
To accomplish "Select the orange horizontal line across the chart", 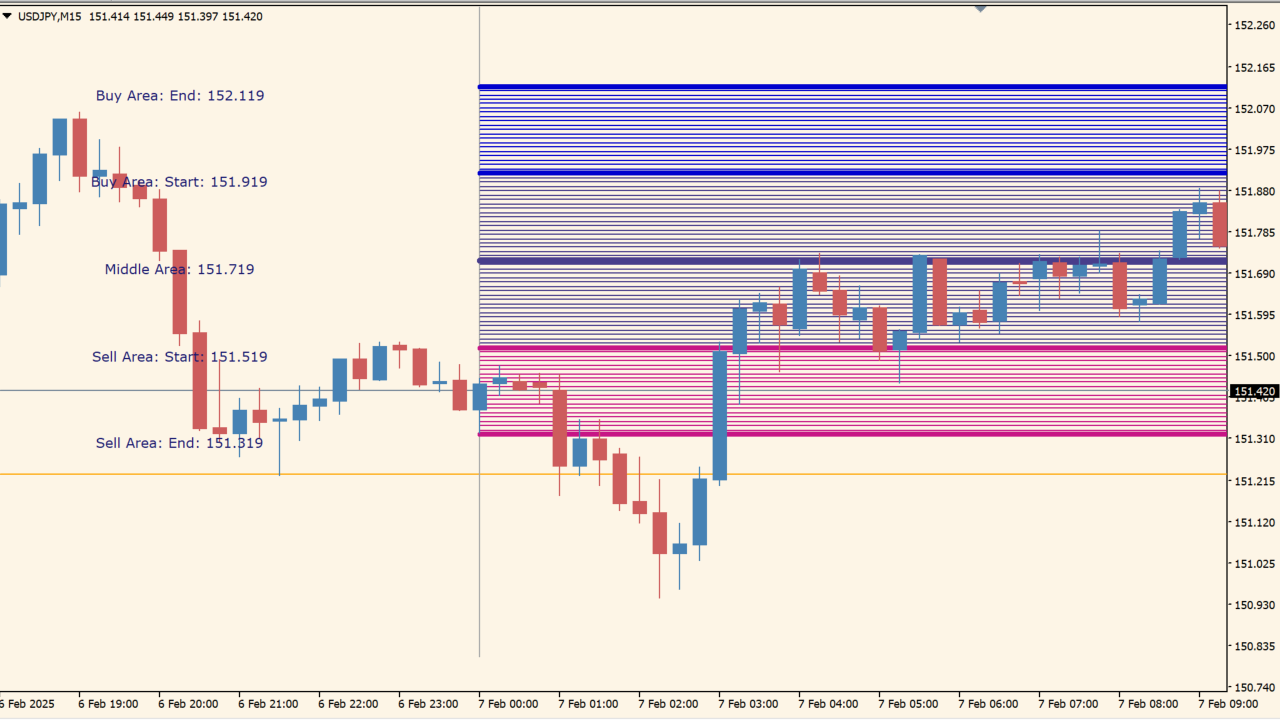I will point(613,474).
